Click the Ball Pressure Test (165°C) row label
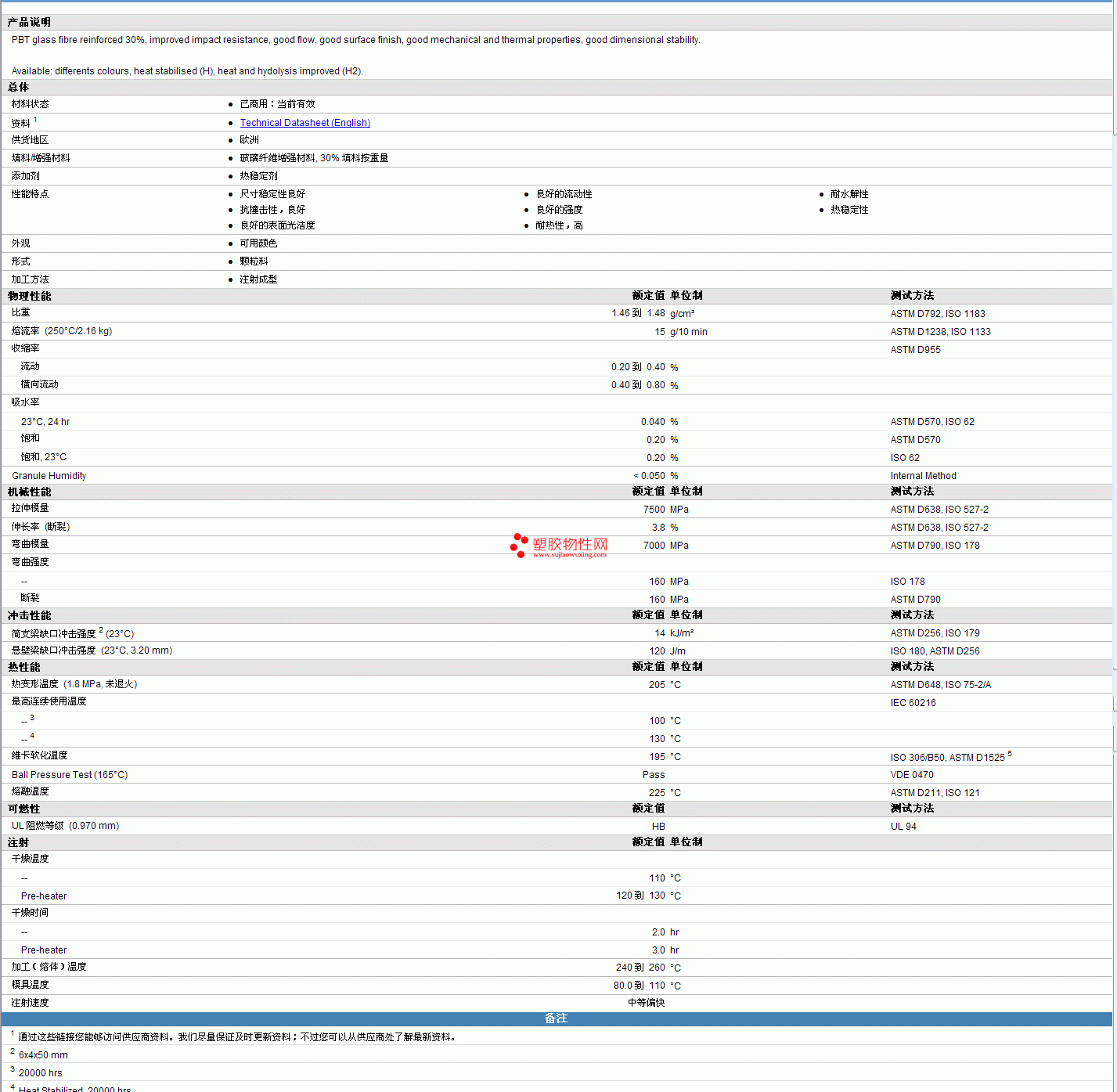The width and height of the screenshot is (1117, 1092). tap(70, 775)
